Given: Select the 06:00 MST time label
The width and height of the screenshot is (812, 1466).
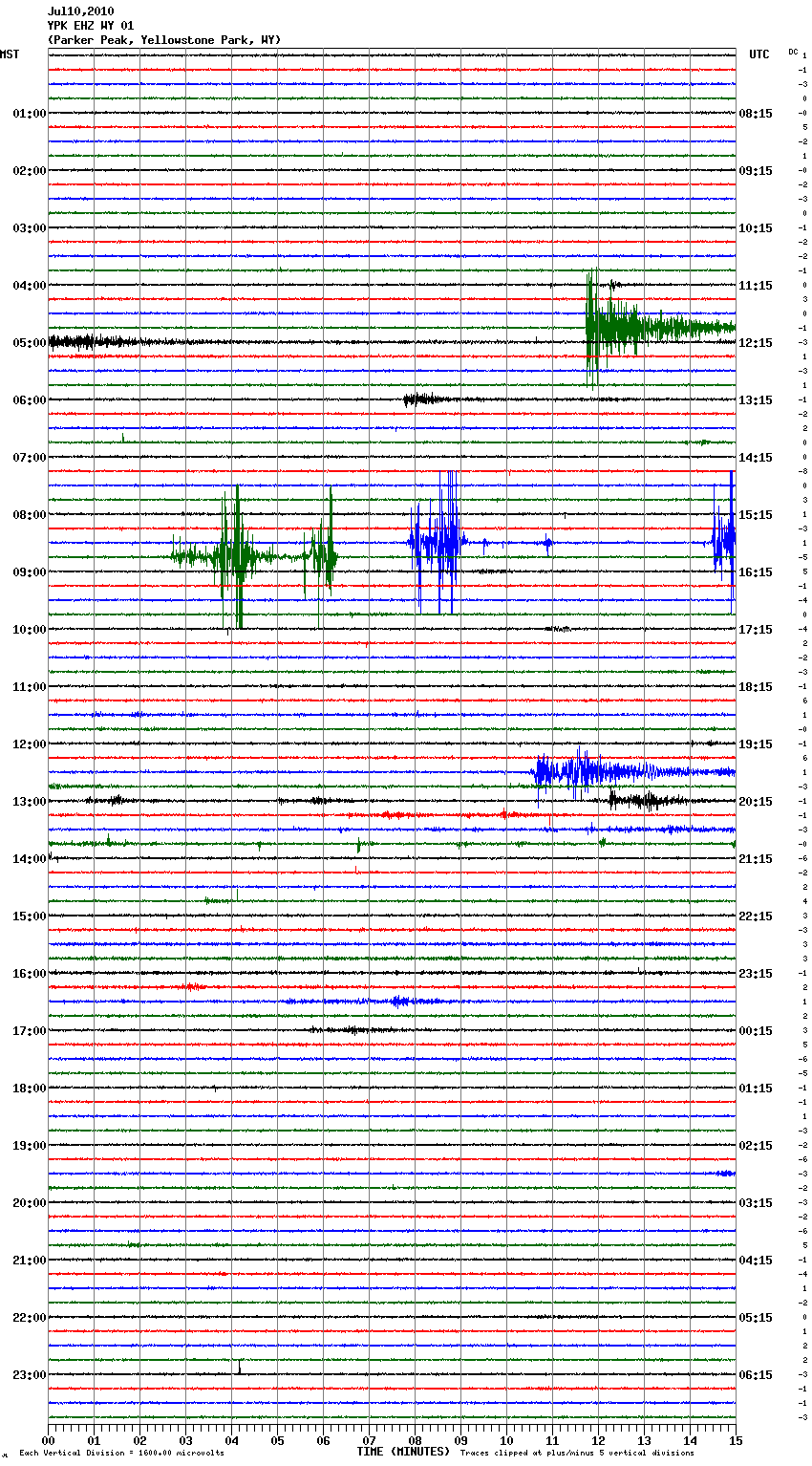Looking at the screenshot, I should tap(29, 400).
